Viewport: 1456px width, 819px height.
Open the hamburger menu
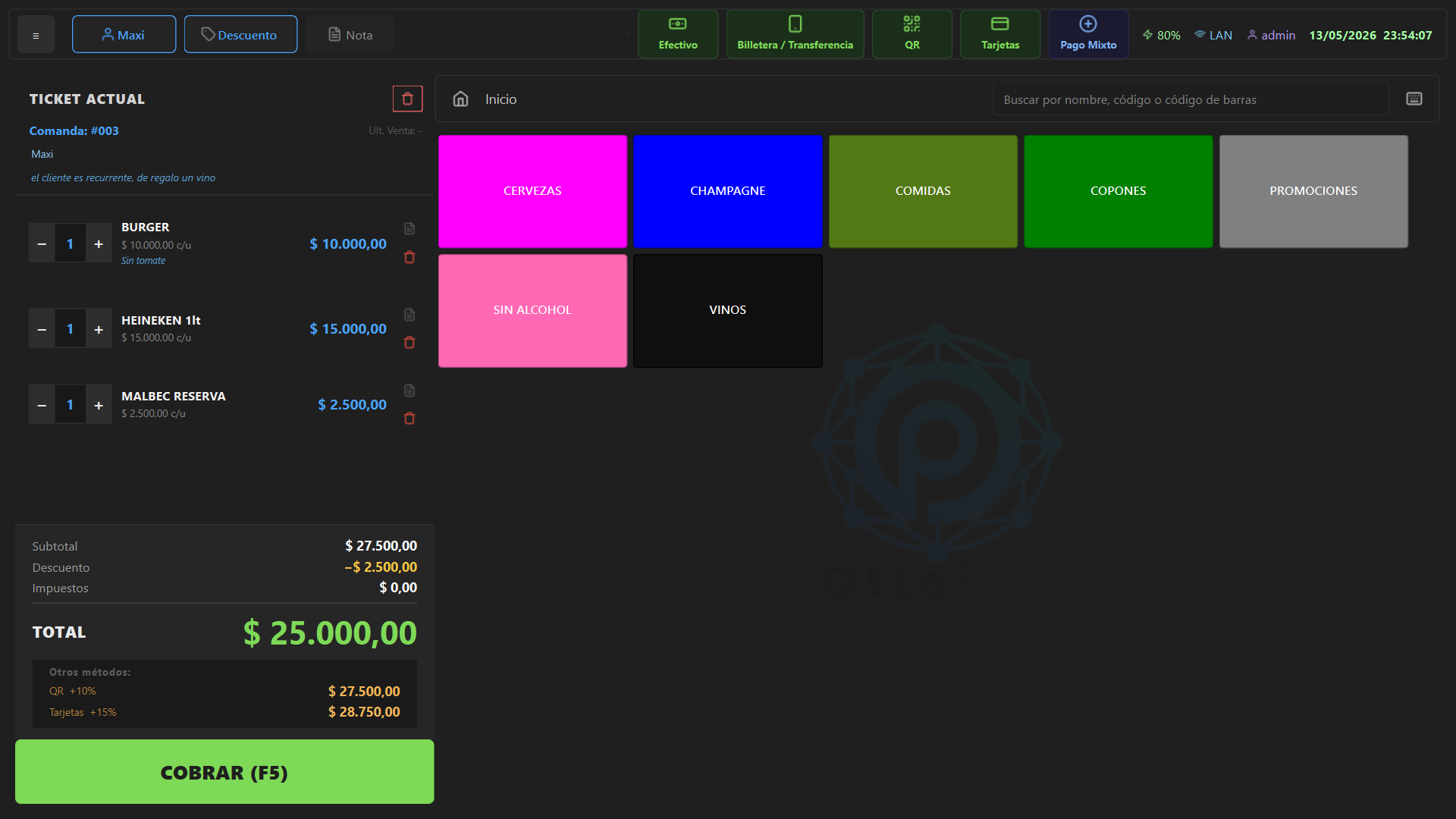coord(36,35)
